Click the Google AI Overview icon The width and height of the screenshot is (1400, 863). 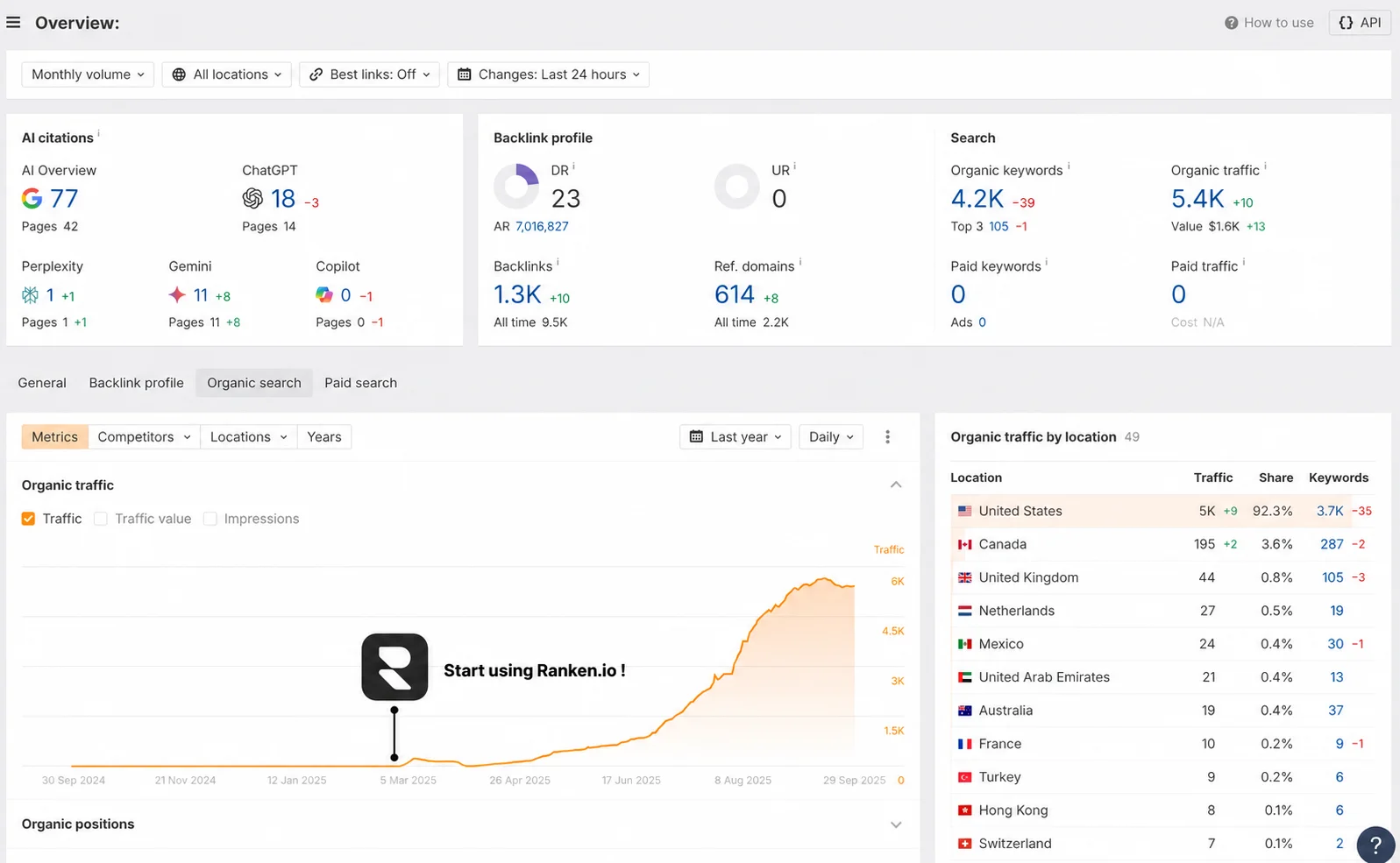click(32, 199)
